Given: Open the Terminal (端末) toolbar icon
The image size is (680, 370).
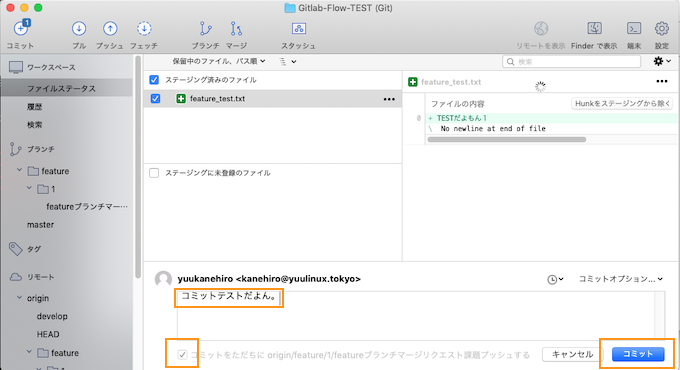Looking at the screenshot, I should coord(634,29).
